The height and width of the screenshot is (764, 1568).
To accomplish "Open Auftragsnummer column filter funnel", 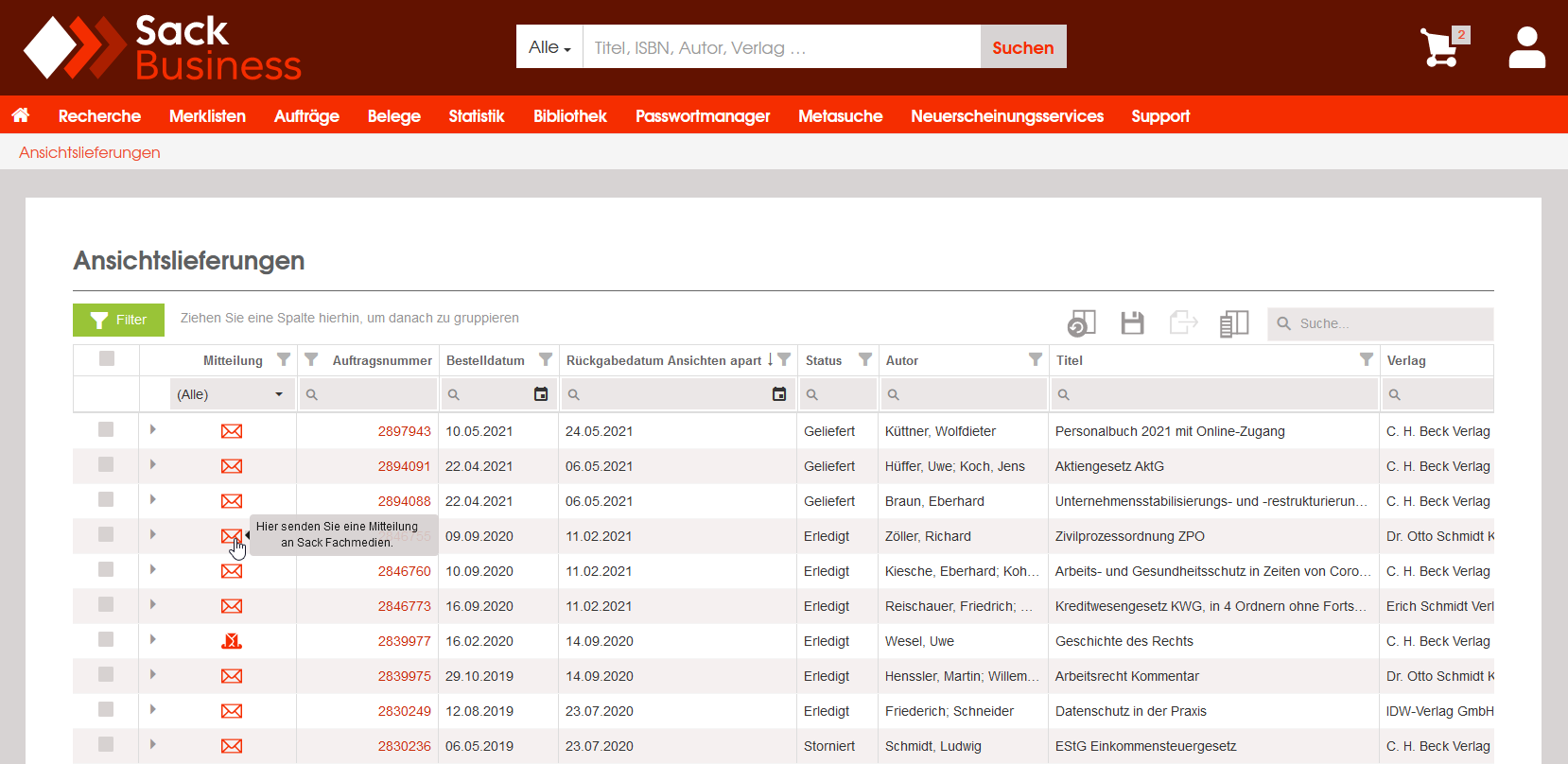I will [x=311, y=359].
